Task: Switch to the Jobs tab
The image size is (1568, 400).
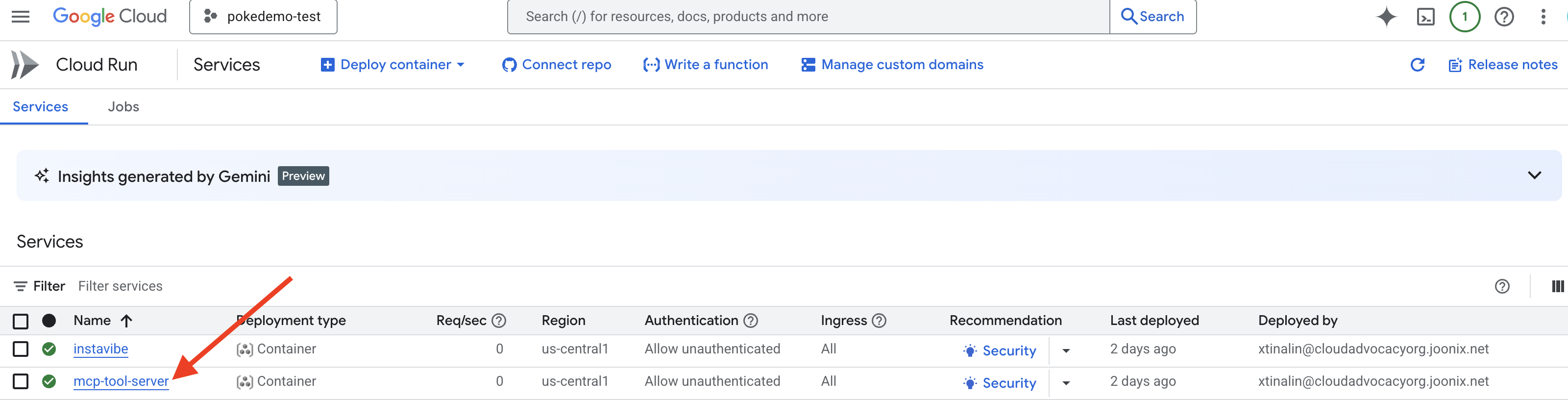Action: pos(123,106)
